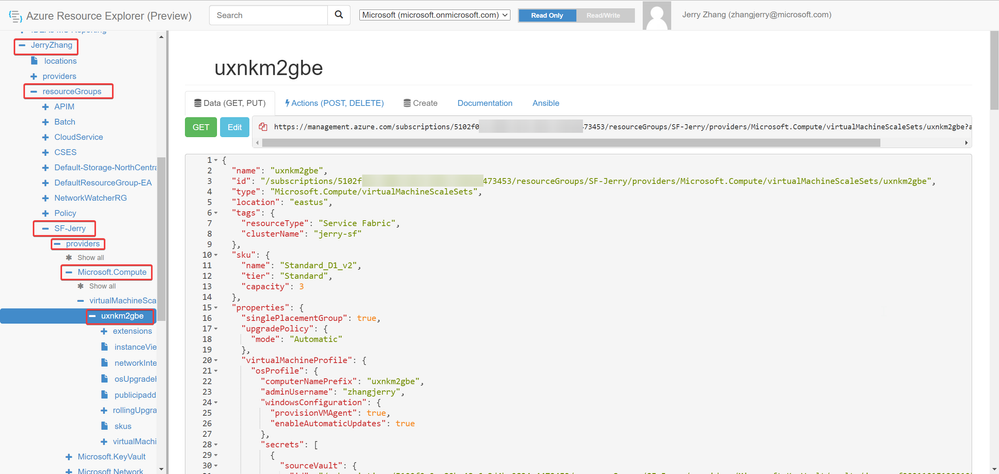Collapse the virtualMachineScaleSets node

[80, 301]
